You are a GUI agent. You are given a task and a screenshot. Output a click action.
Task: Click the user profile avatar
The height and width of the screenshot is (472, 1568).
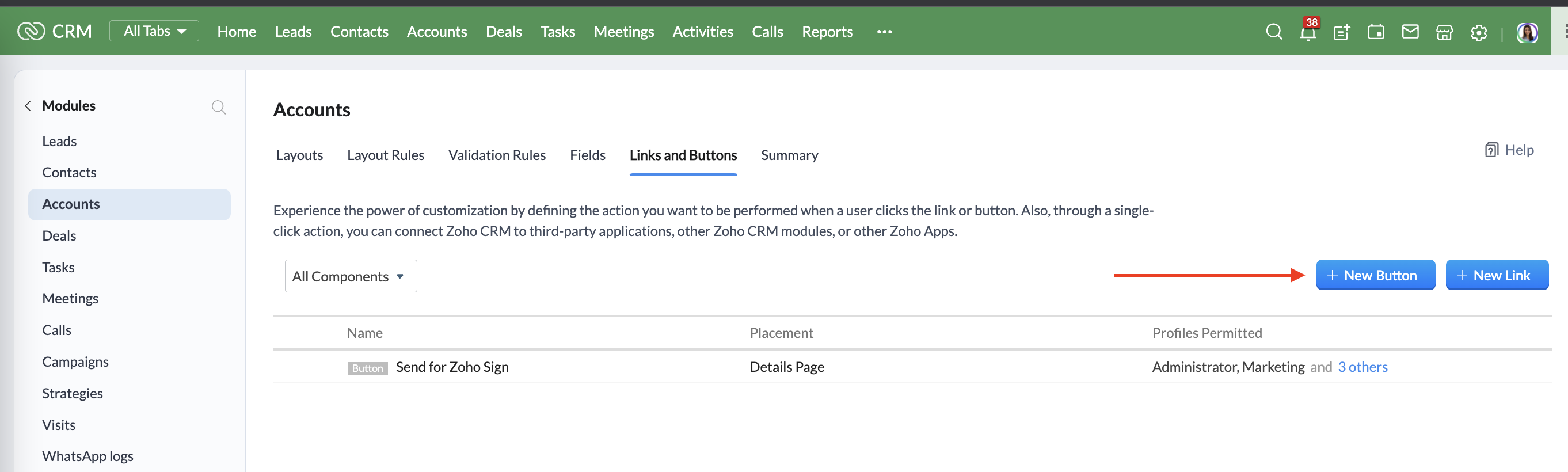pos(1527,32)
